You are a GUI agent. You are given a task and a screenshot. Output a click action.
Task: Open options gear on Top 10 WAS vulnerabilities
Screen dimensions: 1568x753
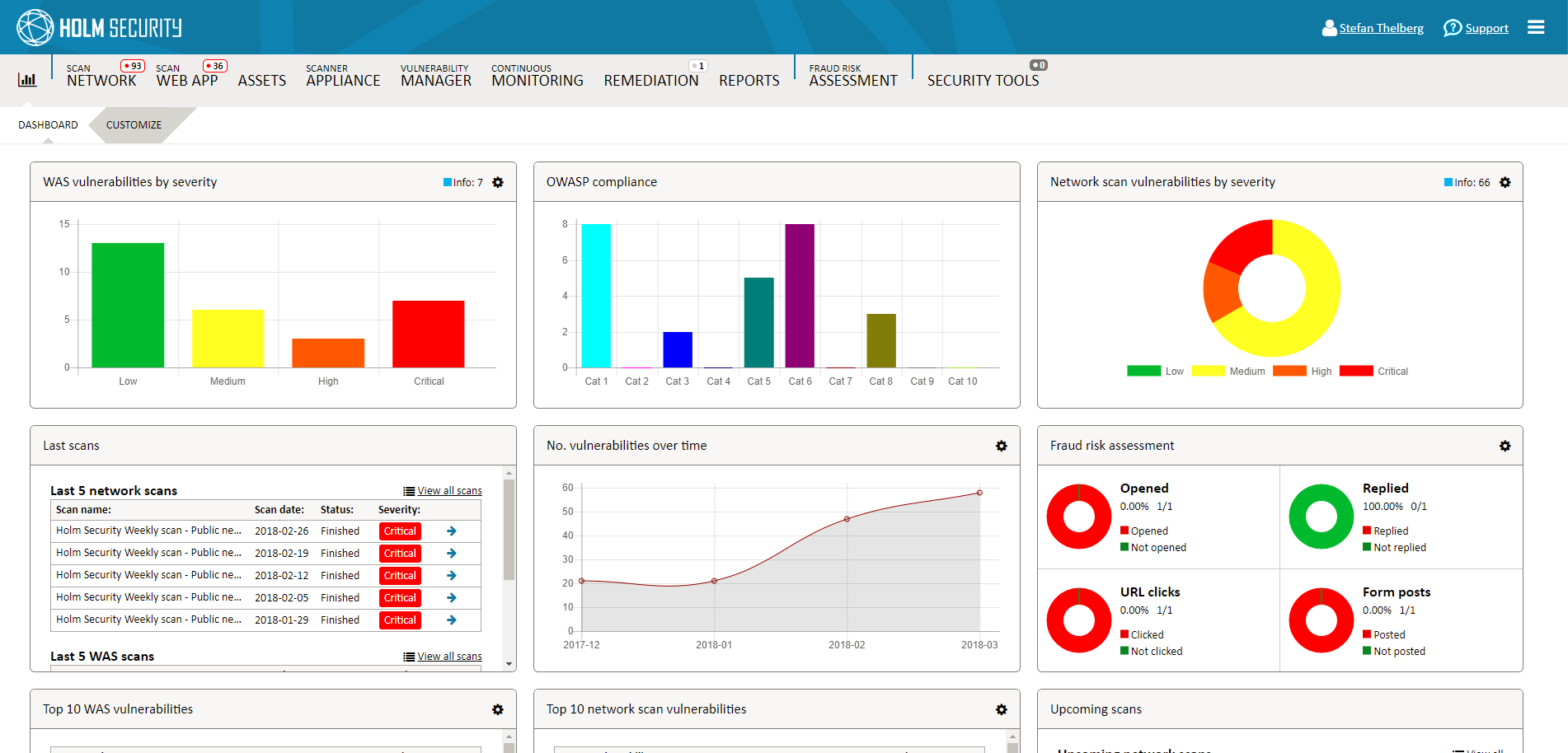pos(498,709)
